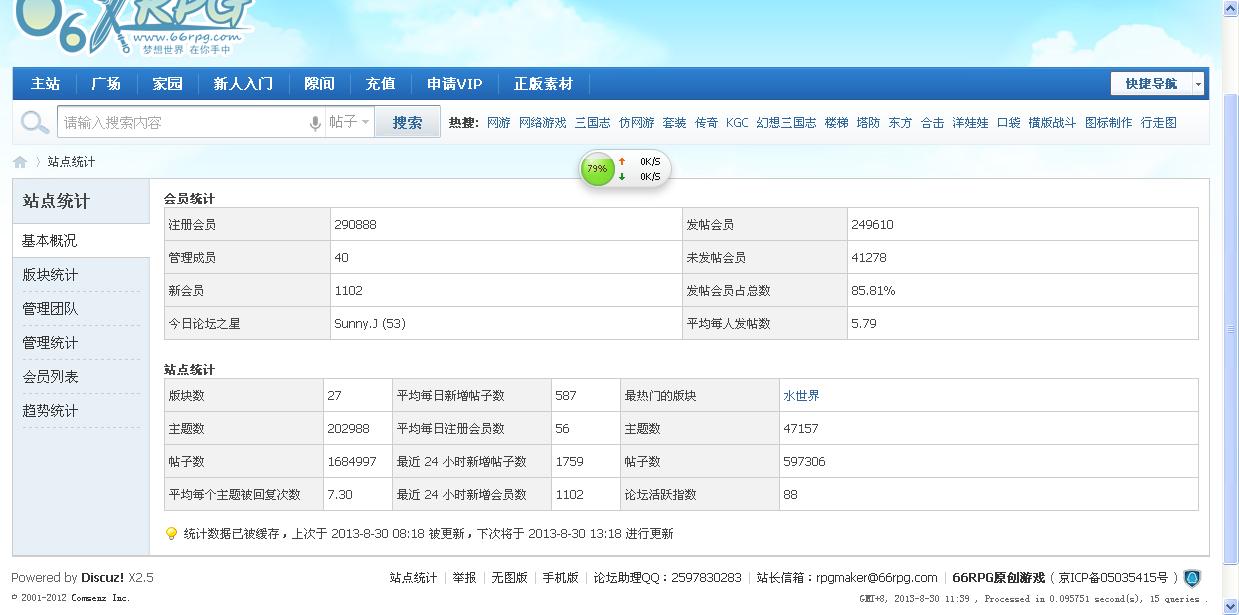Click the scrollbar up arrow
The width and height of the screenshot is (1239, 615).
1231,8
